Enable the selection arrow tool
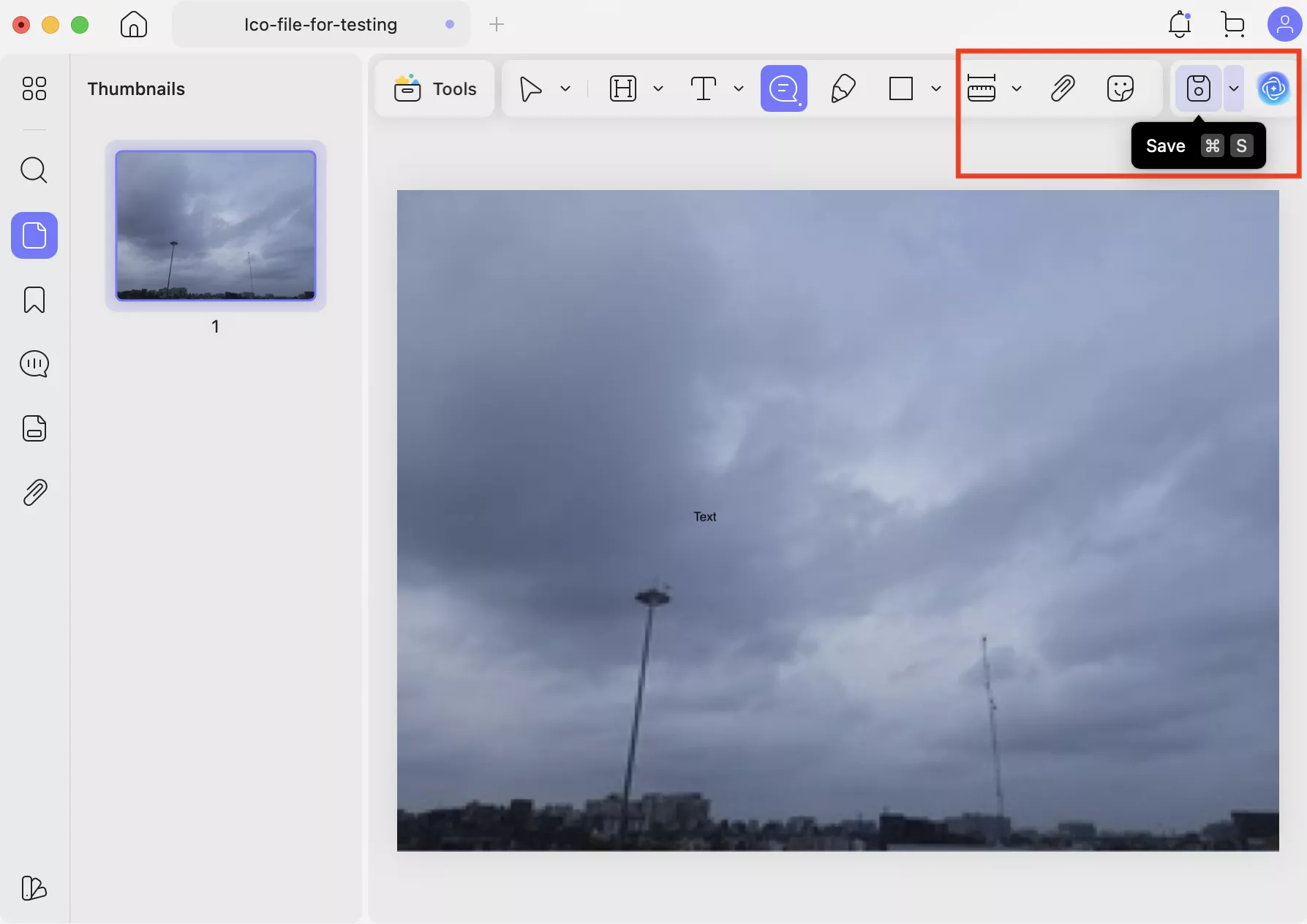The image size is (1307, 924). [531, 88]
